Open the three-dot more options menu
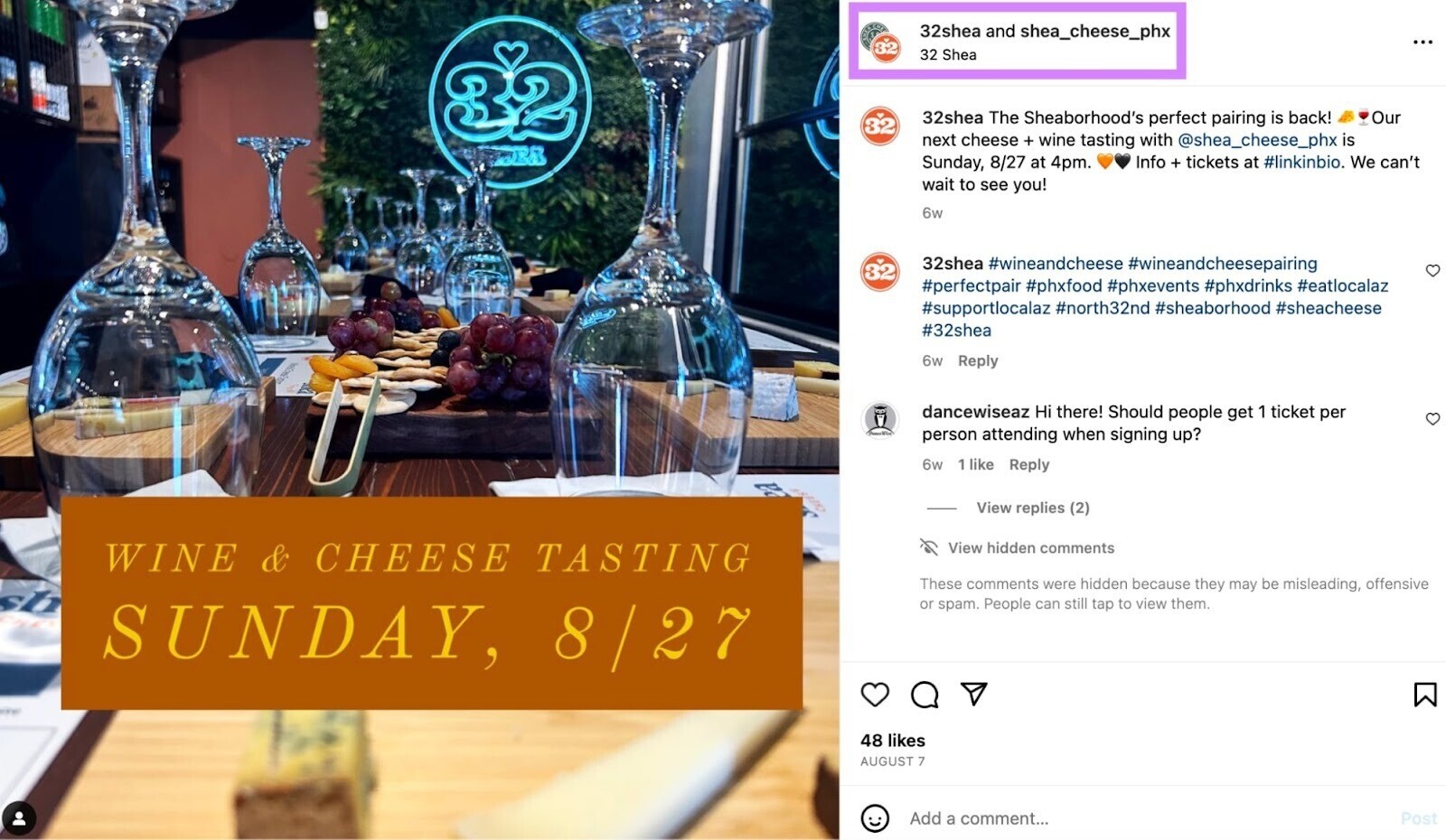The height and width of the screenshot is (840, 1446). [1423, 42]
